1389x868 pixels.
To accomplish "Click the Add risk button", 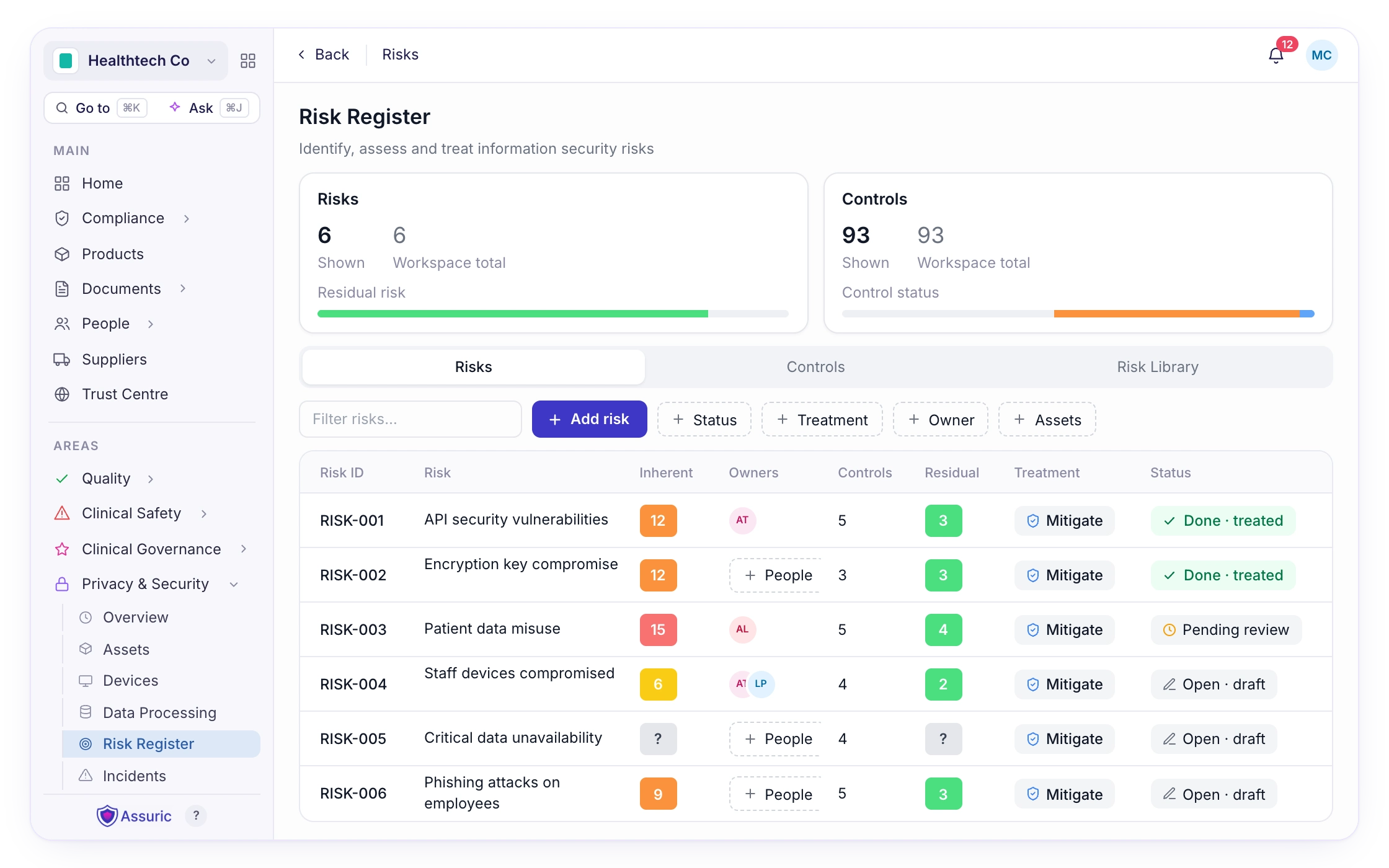I will pos(590,419).
